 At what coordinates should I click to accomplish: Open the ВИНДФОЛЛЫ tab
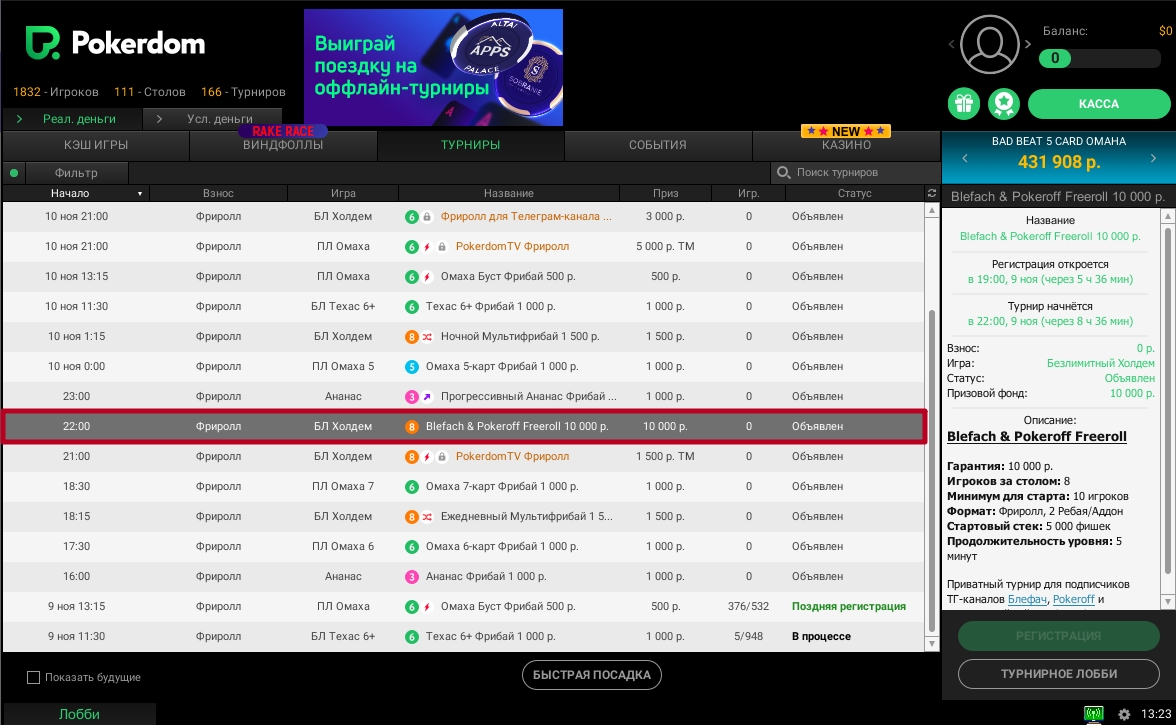point(283,145)
